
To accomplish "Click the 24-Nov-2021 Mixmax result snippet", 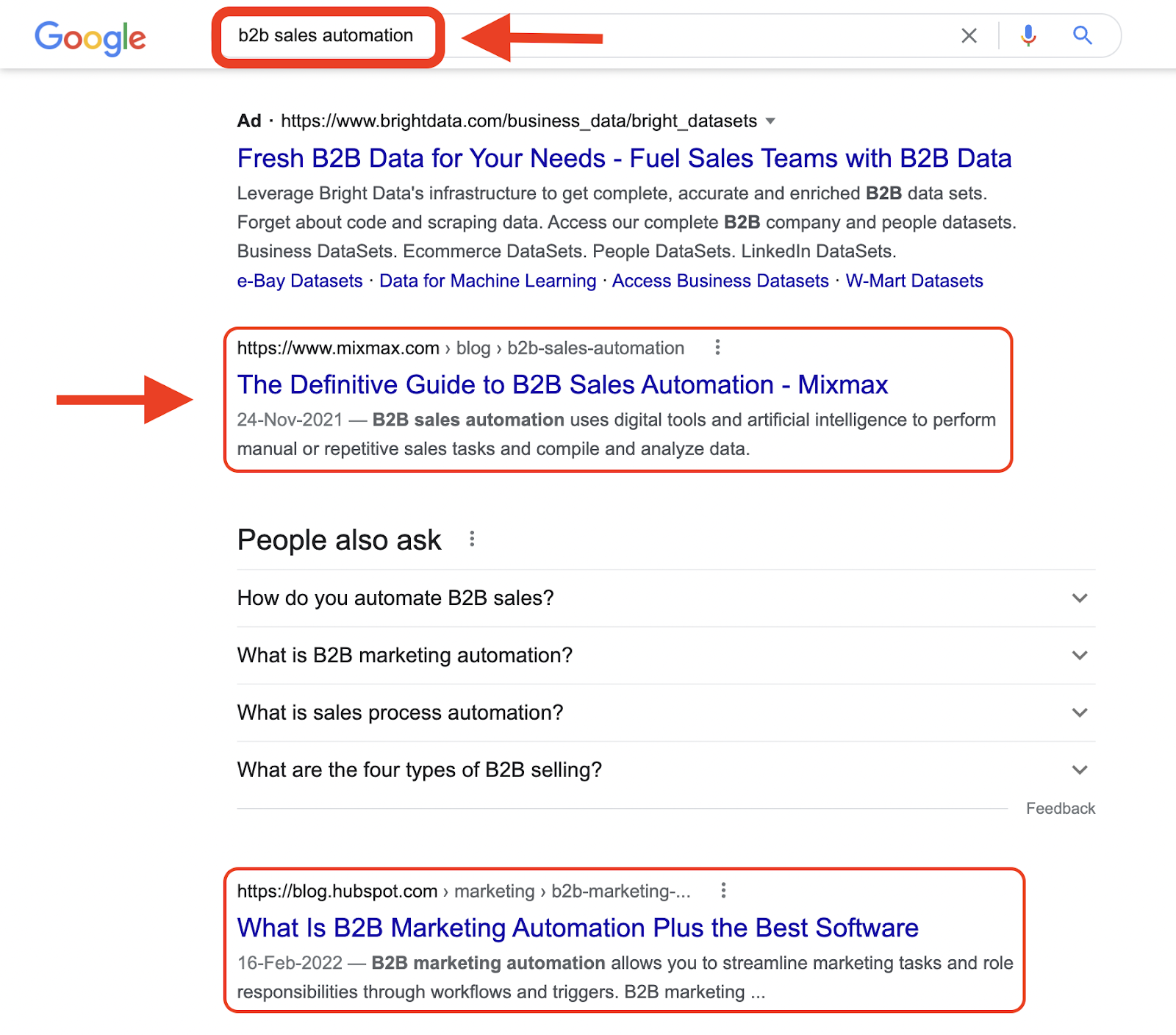I will (617, 434).
